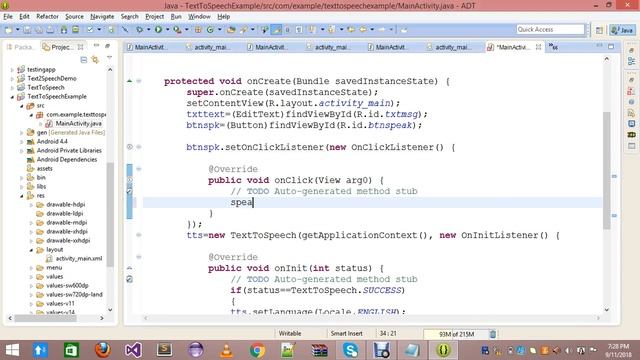Minimize the Project Explorer panel
640x360 pixels.
(x=97, y=46)
